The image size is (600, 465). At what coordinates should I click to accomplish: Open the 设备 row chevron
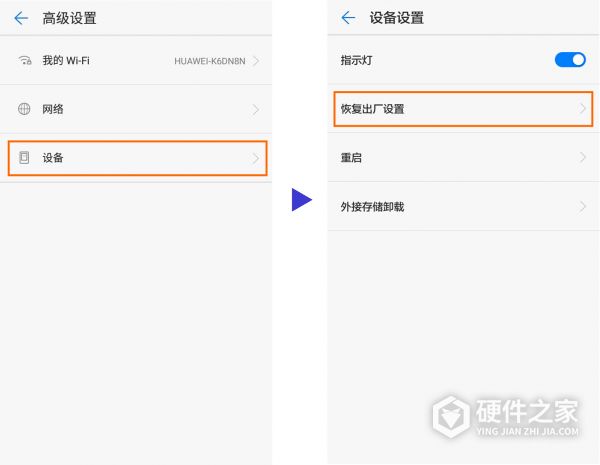(x=256, y=158)
